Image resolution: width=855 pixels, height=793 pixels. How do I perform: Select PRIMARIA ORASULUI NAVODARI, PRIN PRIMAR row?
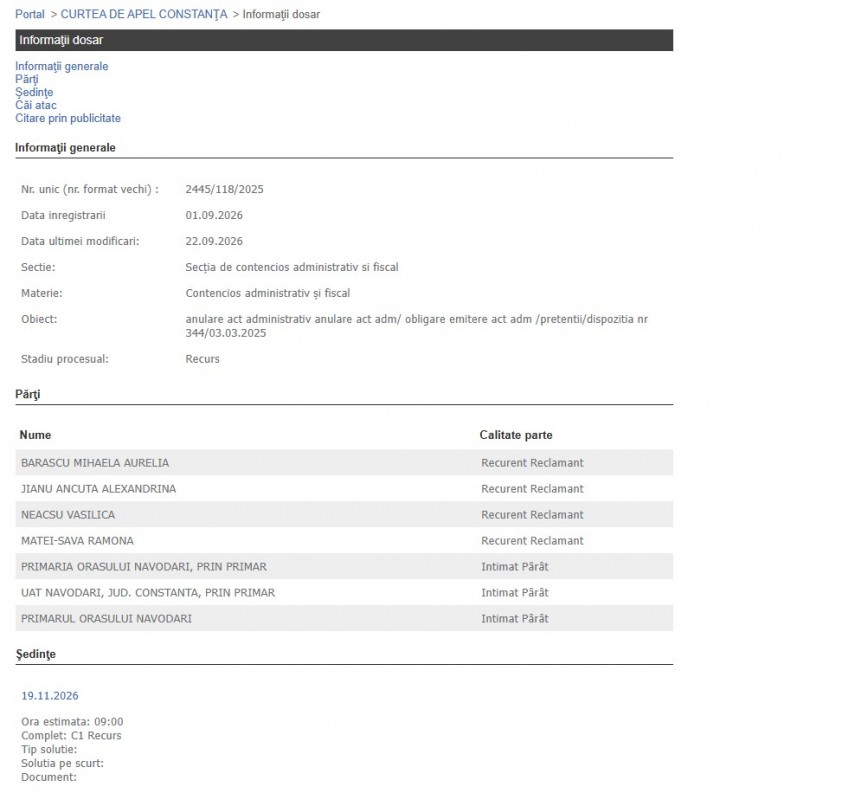click(344, 567)
